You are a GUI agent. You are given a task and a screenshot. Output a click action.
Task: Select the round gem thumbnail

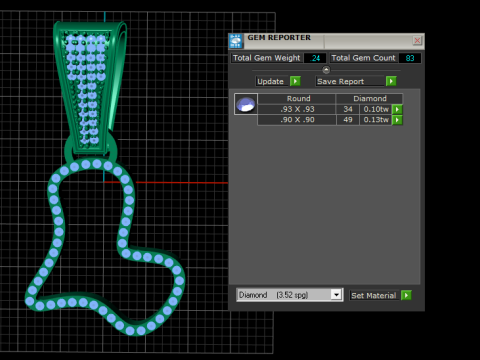coord(246,104)
